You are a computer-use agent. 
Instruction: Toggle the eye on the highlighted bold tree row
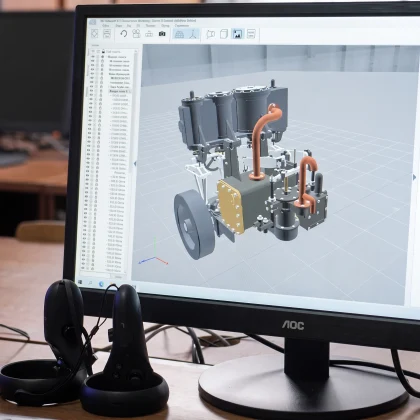click(91, 91)
